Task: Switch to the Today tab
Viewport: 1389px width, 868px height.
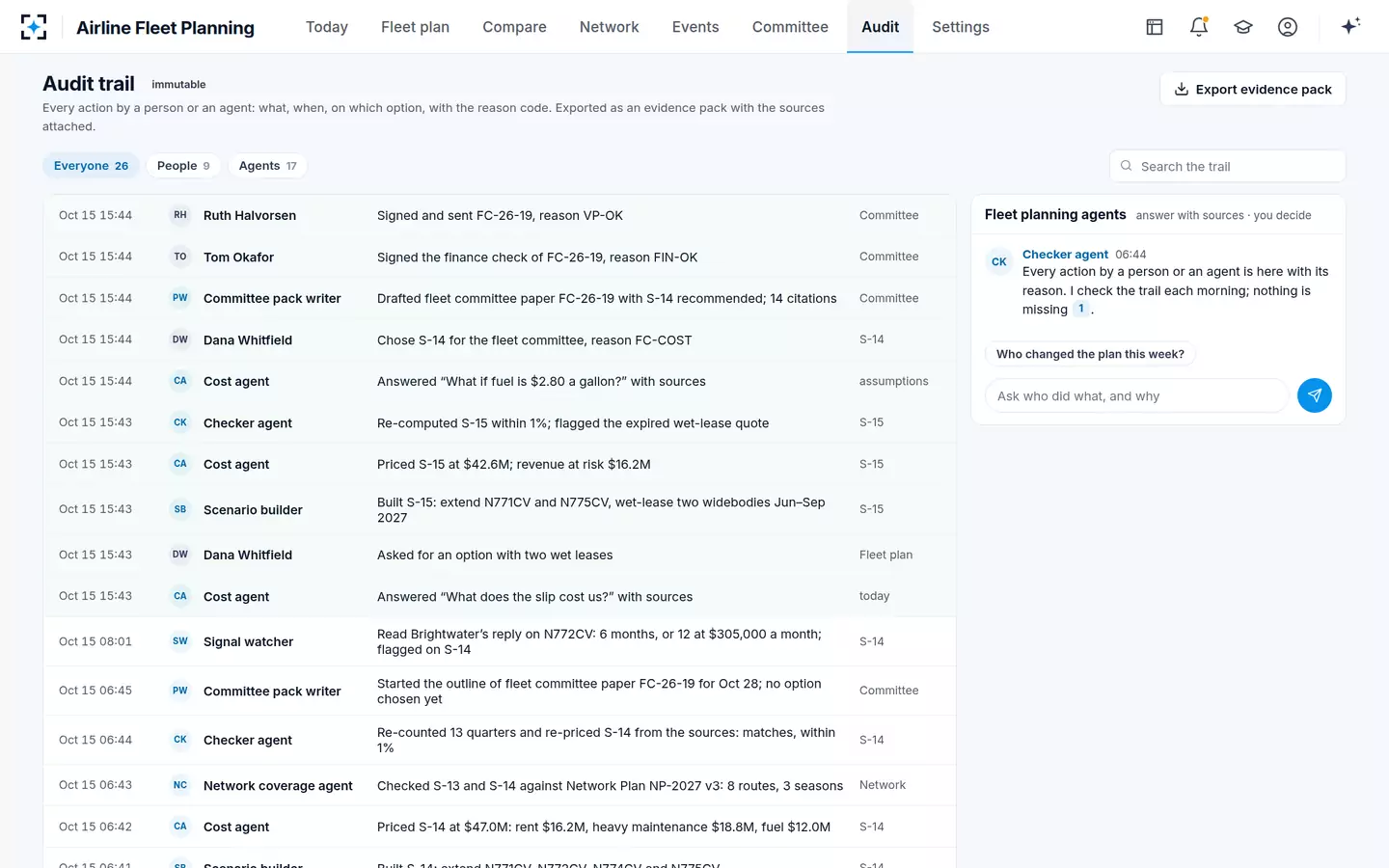Action: (327, 27)
